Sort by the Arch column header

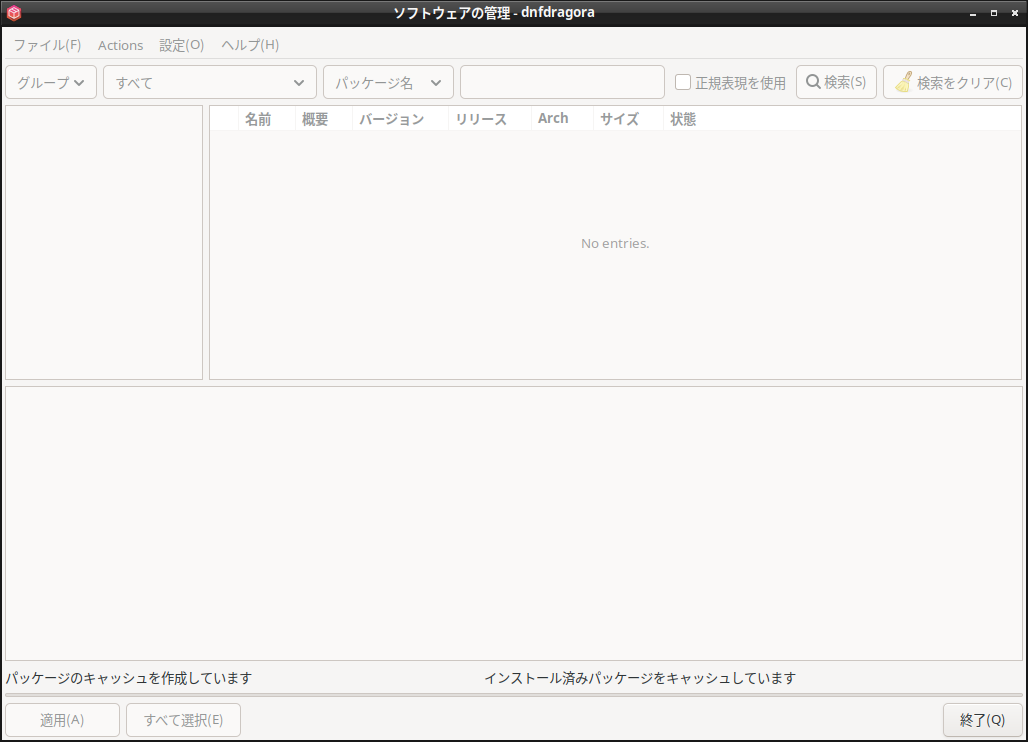[x=562, y=119]
